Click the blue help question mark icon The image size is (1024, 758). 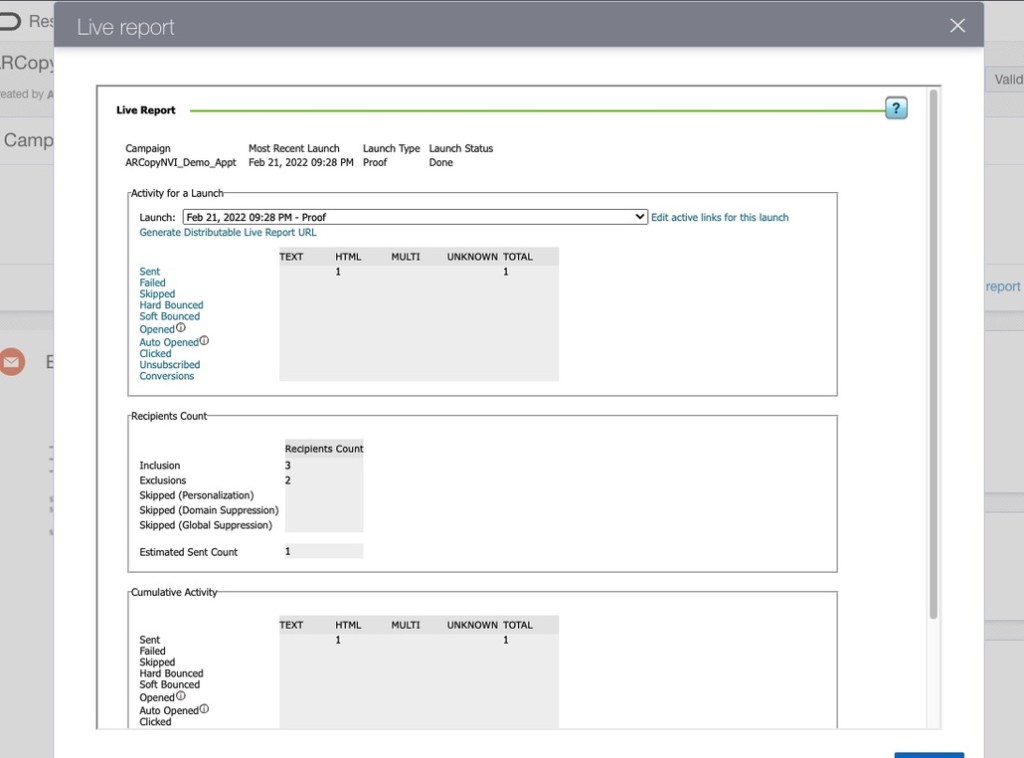pos(896,108)
